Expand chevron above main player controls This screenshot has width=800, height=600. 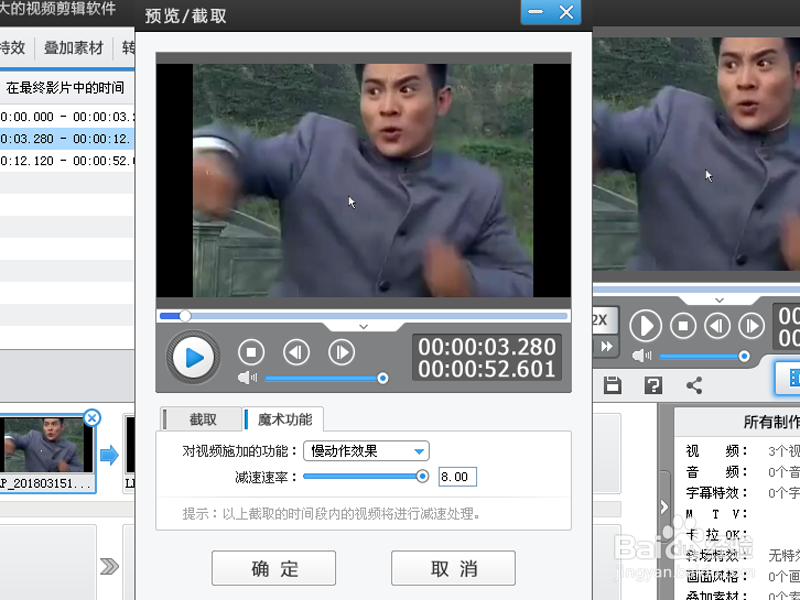point(719,301)
